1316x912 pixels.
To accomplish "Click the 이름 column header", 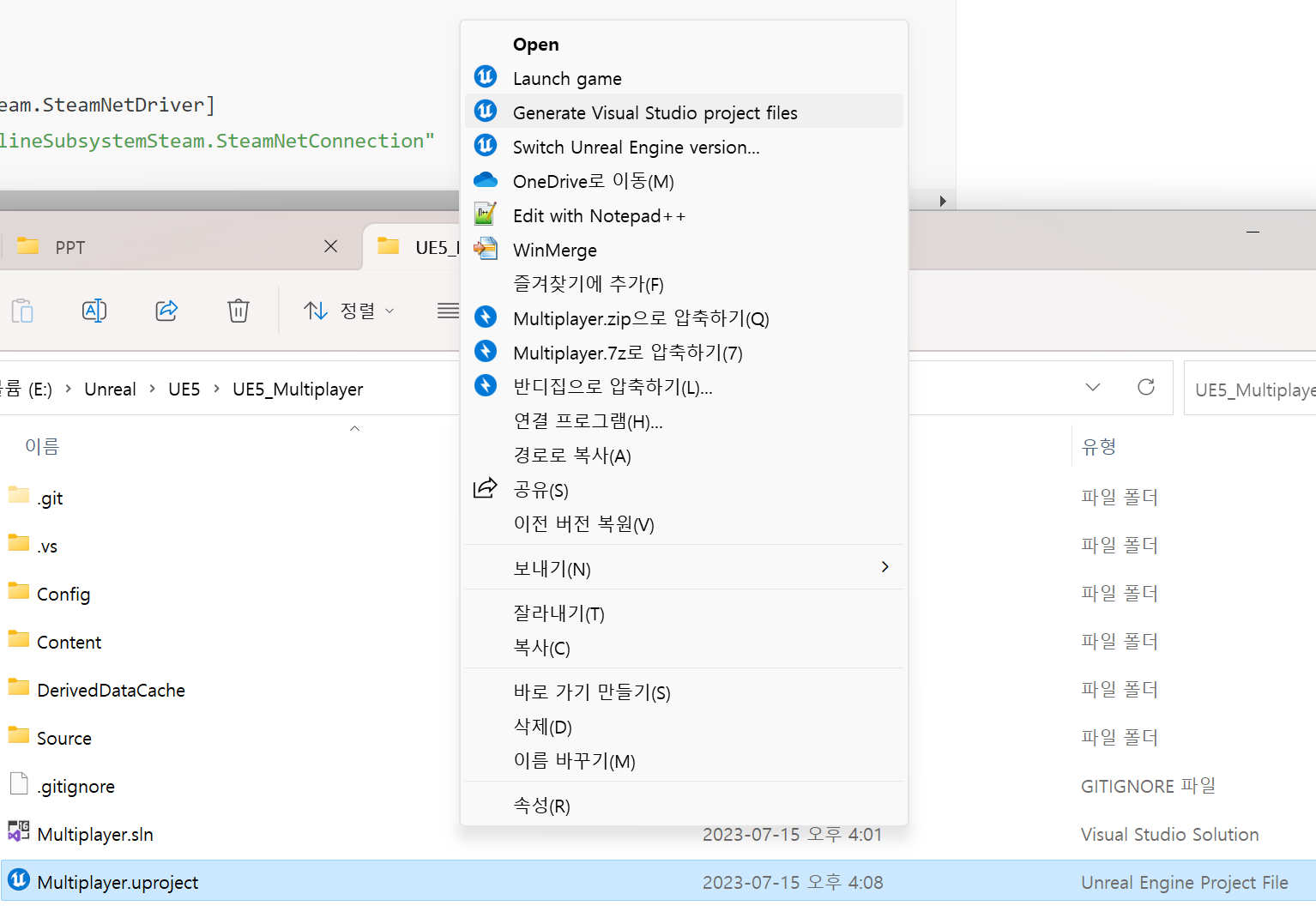I will pos(42,446).
